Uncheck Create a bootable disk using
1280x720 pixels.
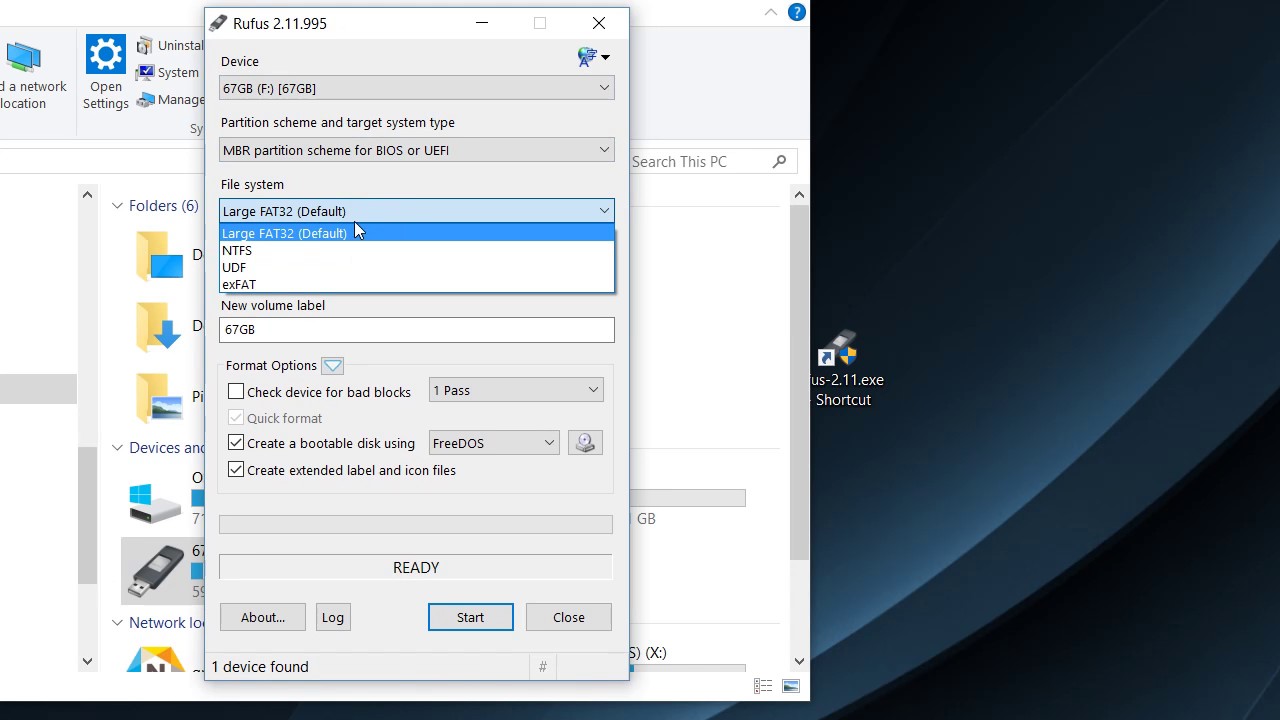(x=235, y=442)
